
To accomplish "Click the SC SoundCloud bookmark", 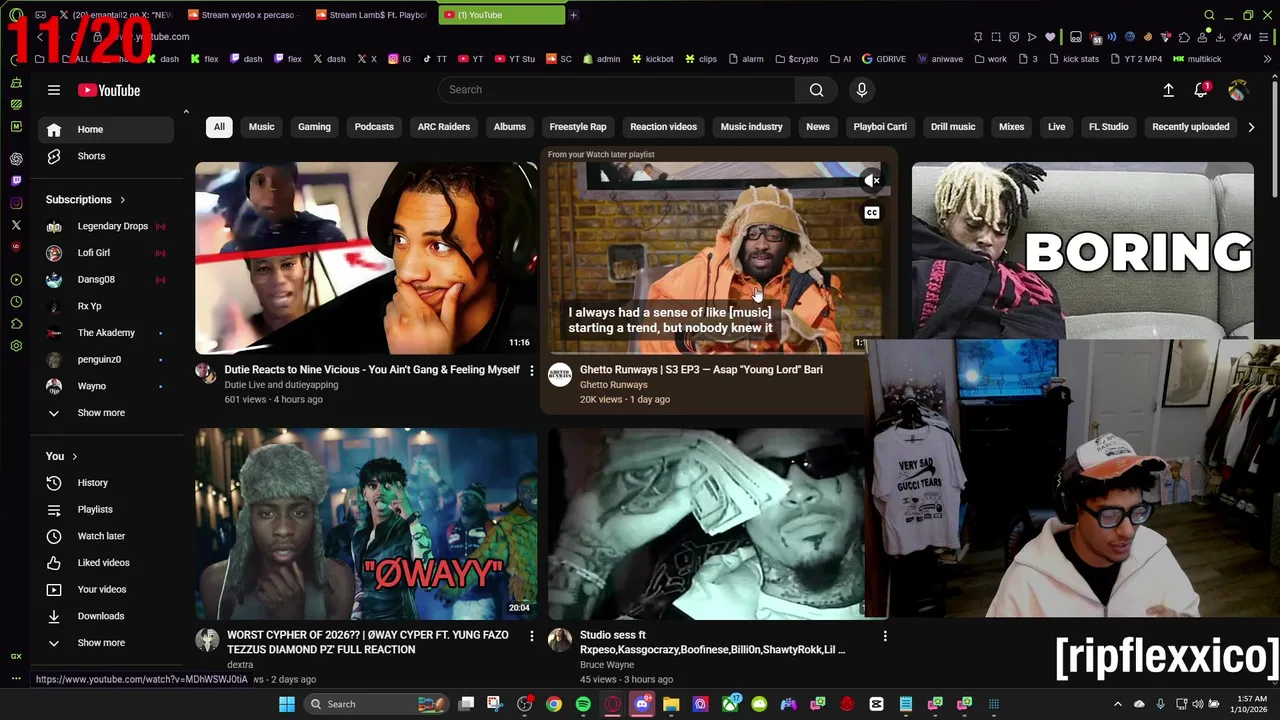I will point(559,59).
